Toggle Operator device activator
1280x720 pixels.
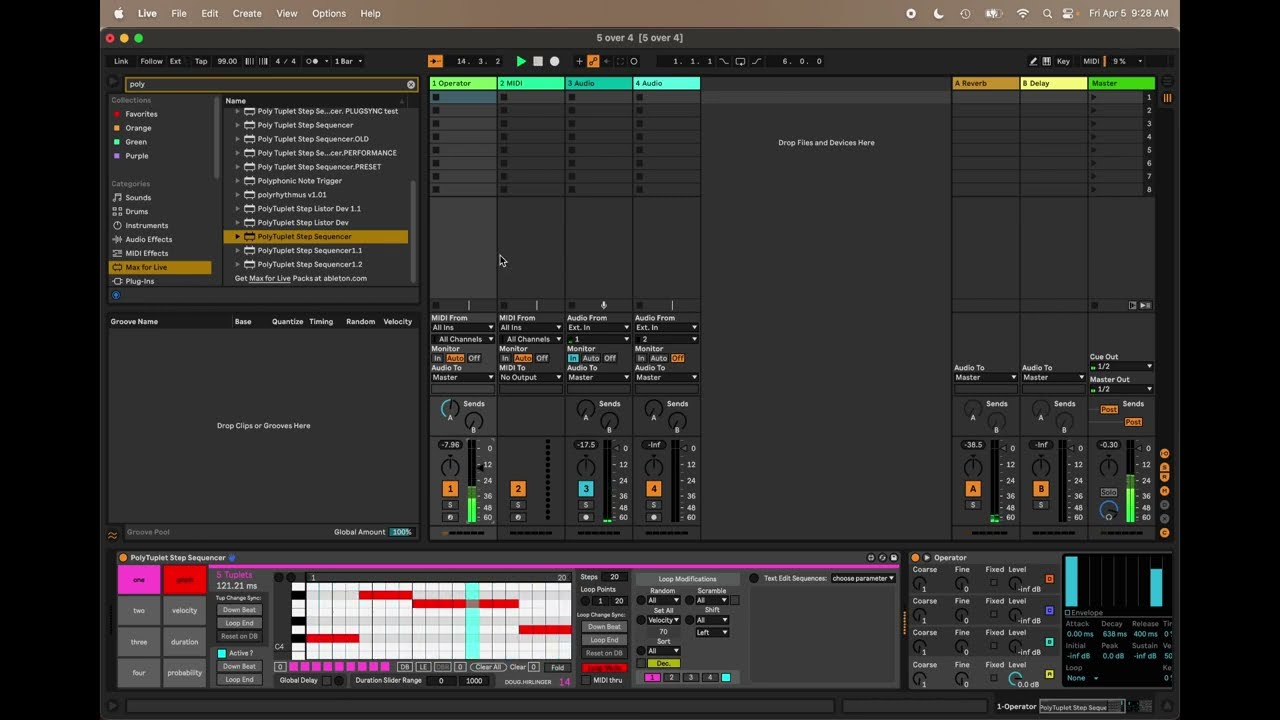pyautogui.click(x=915, y=558)
